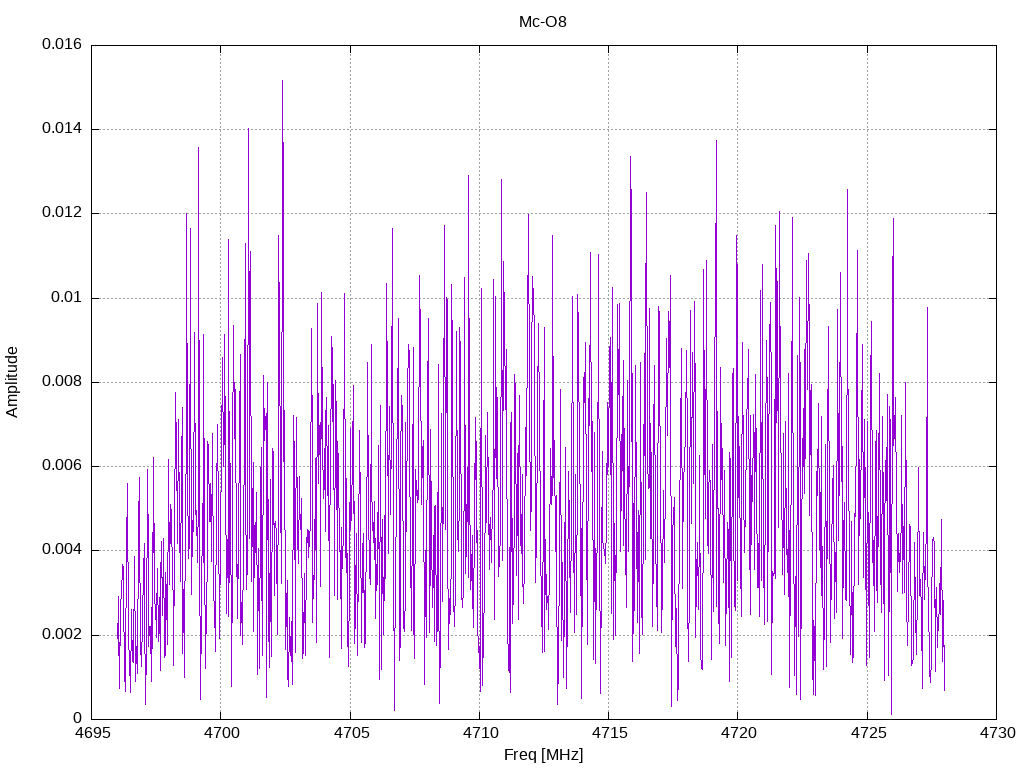Viewport: 1024px width, 768px height.
Task: Click the 4715 x-axis tick label
Action: [609, 733]
